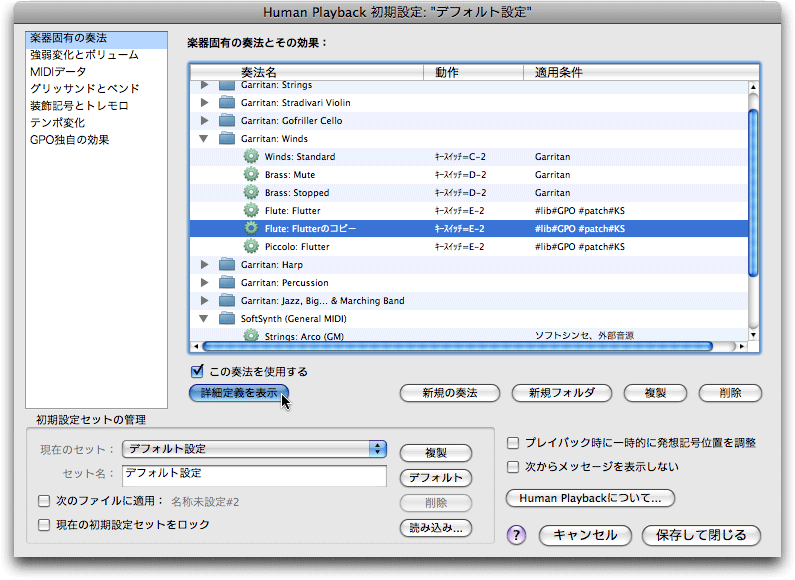Click the gear icon for Strings: Arco (GM)
Image resolution: width=795 pixels, height=580 pixels.
pyautogui.click(x=251, y=335)
